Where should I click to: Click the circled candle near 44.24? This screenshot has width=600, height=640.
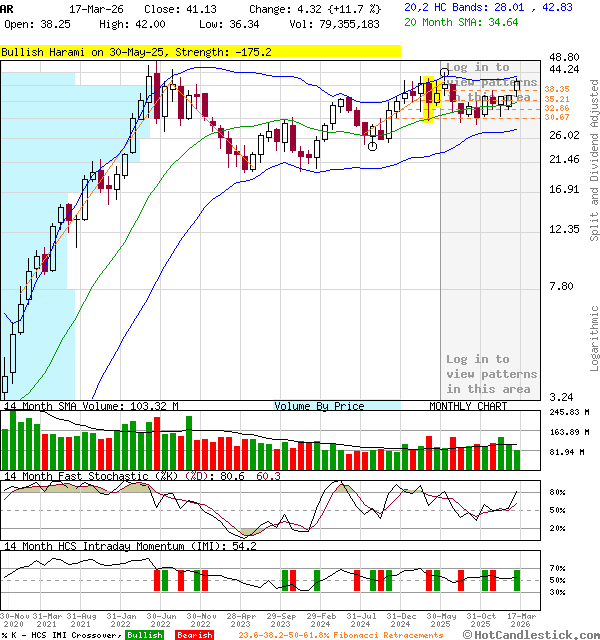pos(445,73)
